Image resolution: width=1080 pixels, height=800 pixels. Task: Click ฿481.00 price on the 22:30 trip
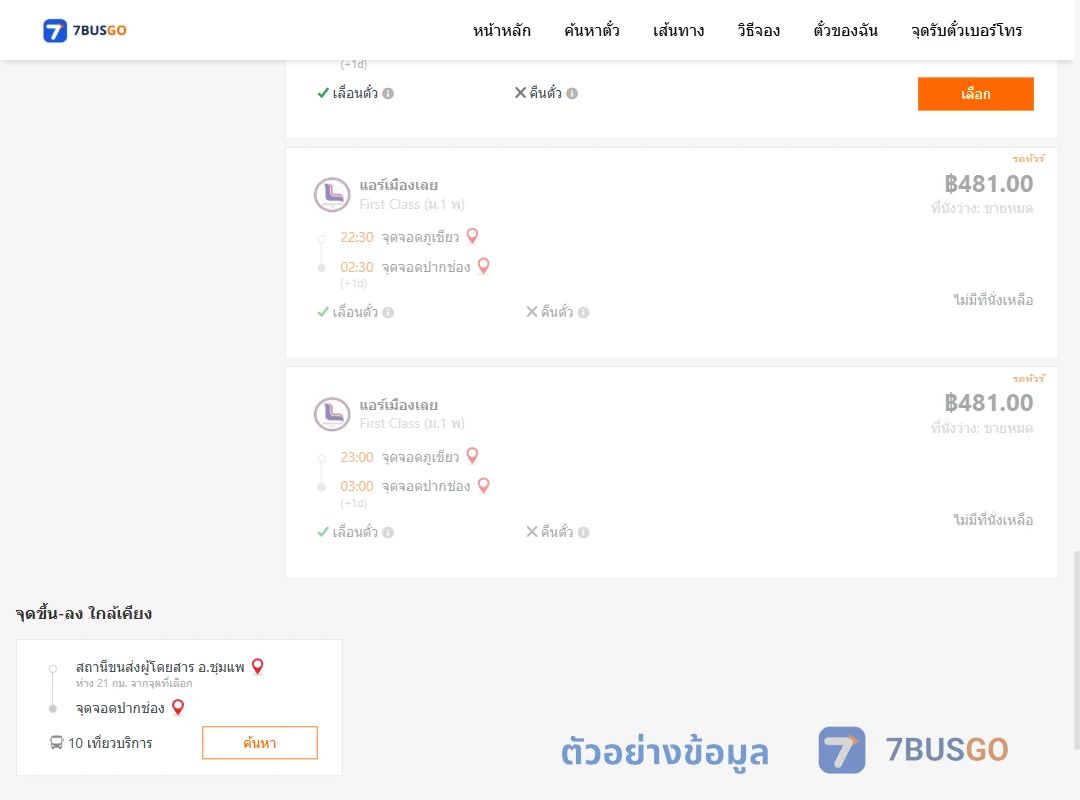(x=988, y=184)
